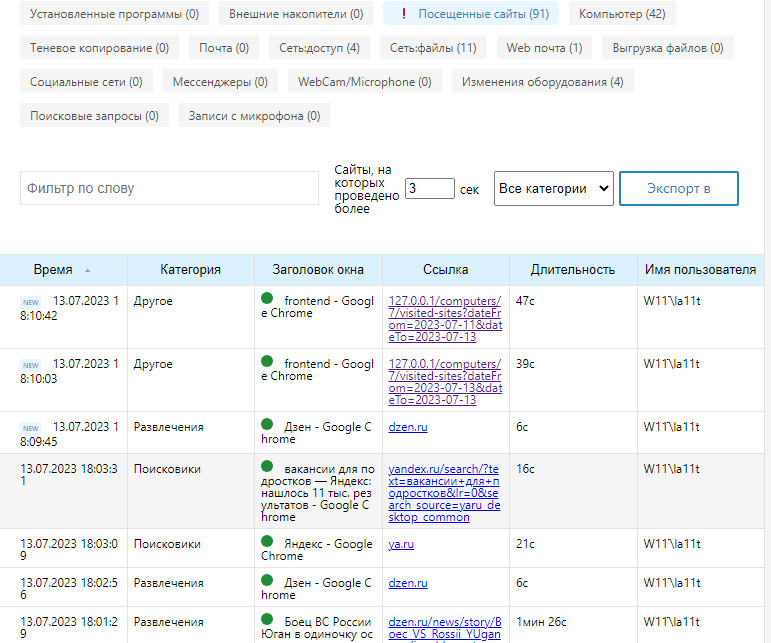Open the dzen.ru/news/story link
Image resolution: width=771 pixels, height=643 pixels.
tap(445, 628)
